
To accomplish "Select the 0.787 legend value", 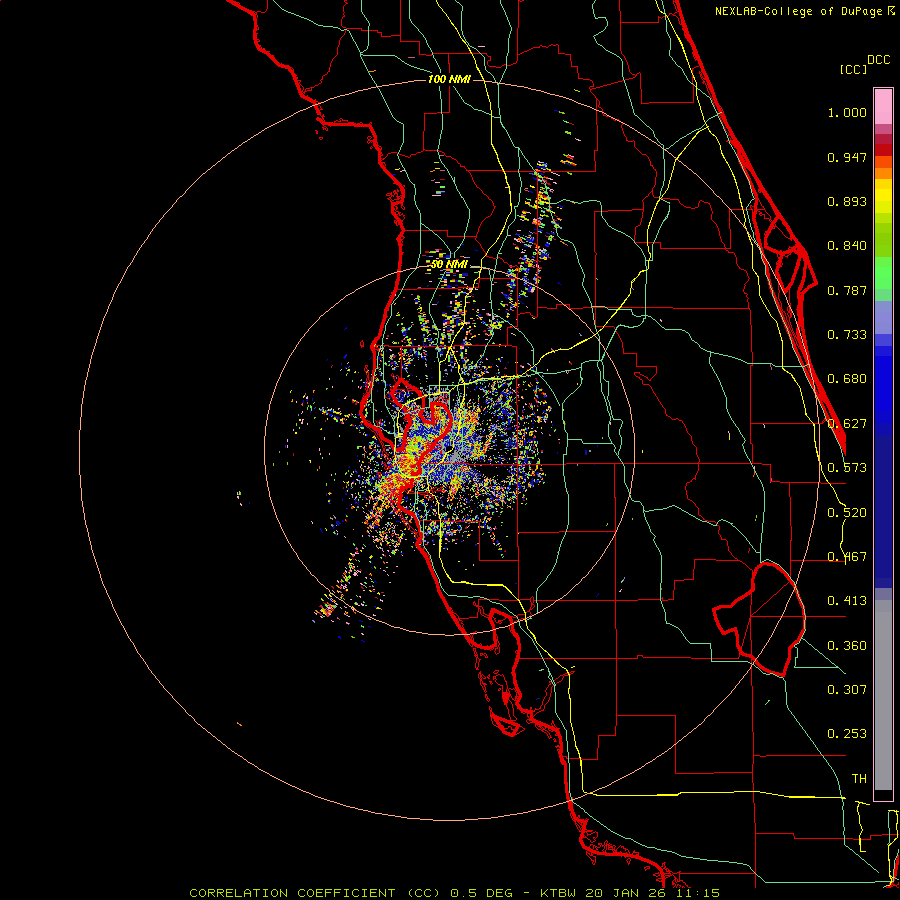I will 847,290.
